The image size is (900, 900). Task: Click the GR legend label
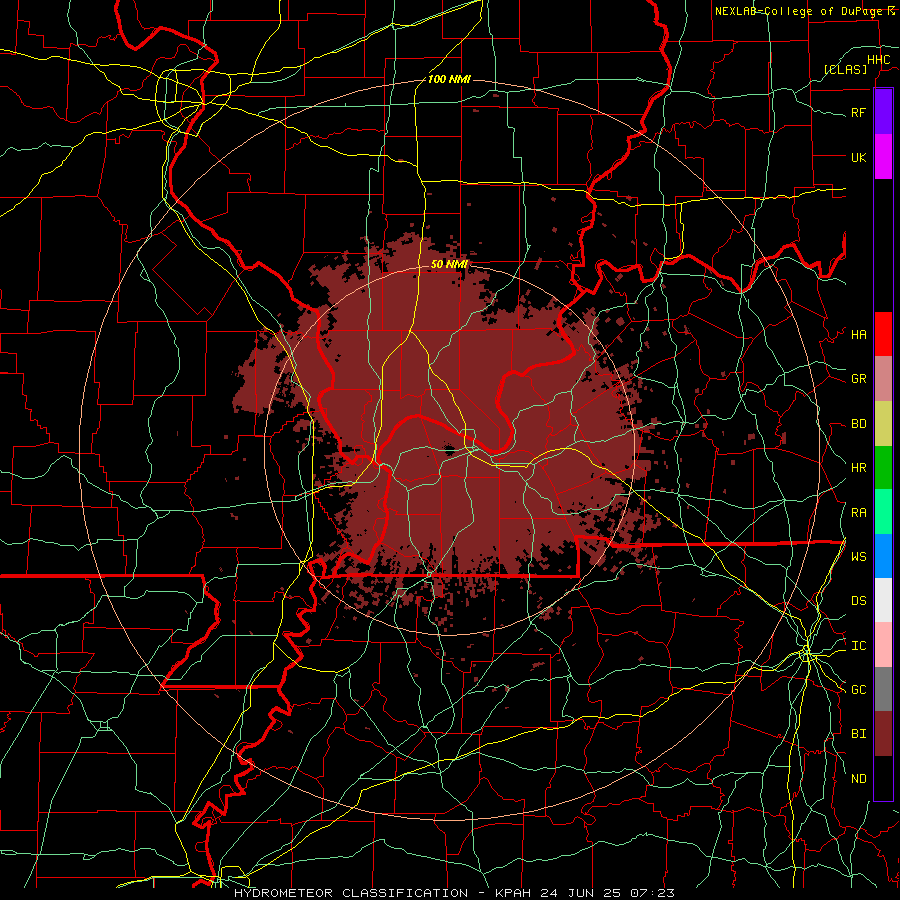pos(858,379)
